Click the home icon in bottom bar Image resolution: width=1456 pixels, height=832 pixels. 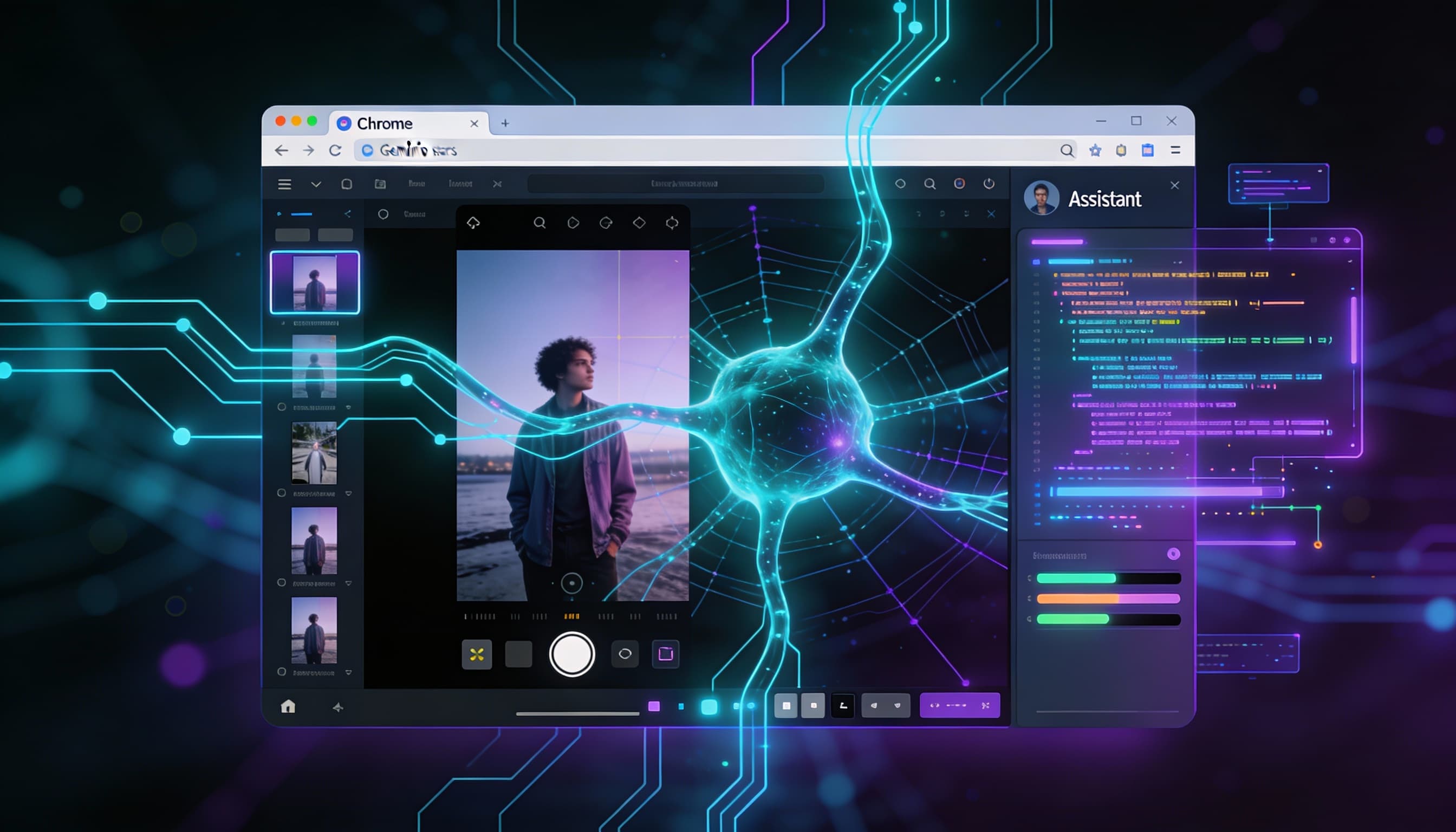pyautogui.click(x=288, y=706)
